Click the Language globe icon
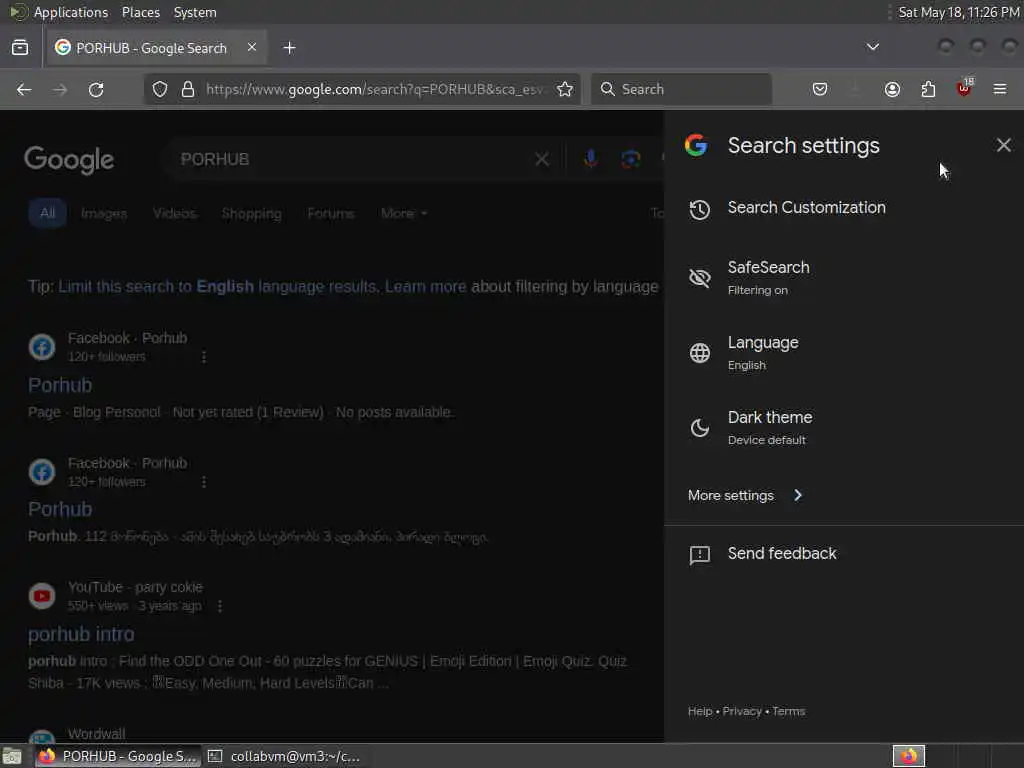This screenshot has width=1024, height=768. [x=699, y=353]
